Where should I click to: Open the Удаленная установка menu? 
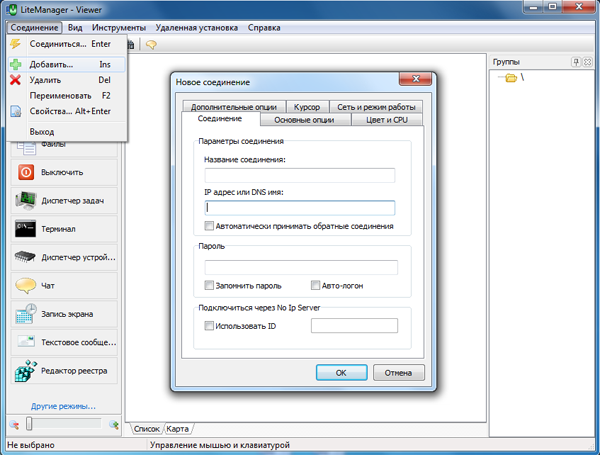[197, 28]
